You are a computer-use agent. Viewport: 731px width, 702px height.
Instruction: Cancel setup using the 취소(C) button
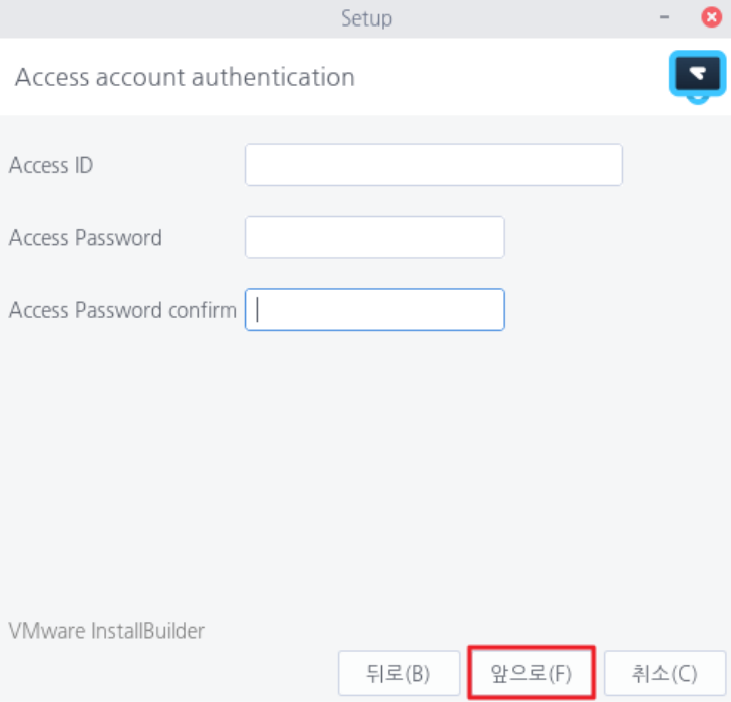665,673
